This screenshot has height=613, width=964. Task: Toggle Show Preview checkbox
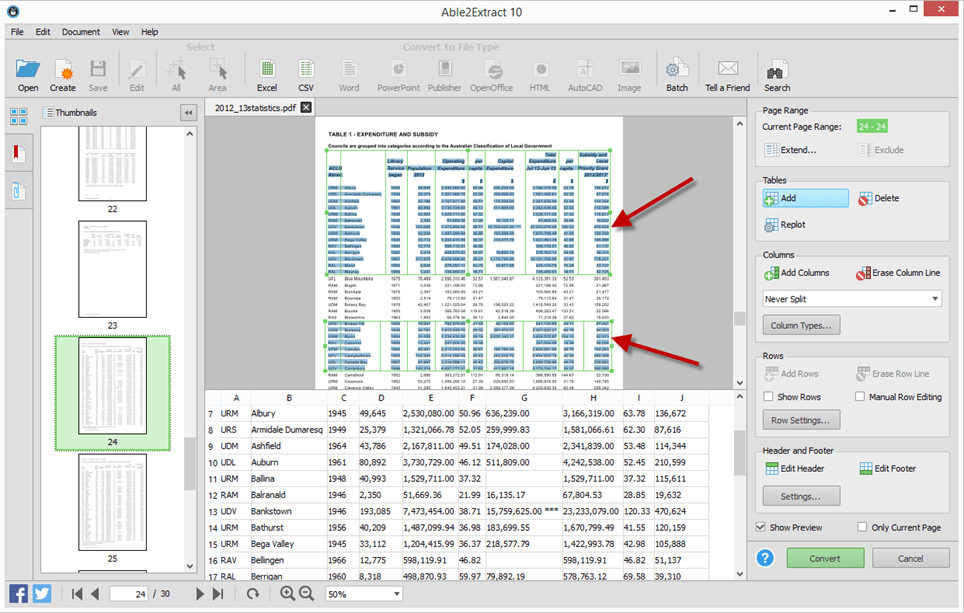point(761,527)
